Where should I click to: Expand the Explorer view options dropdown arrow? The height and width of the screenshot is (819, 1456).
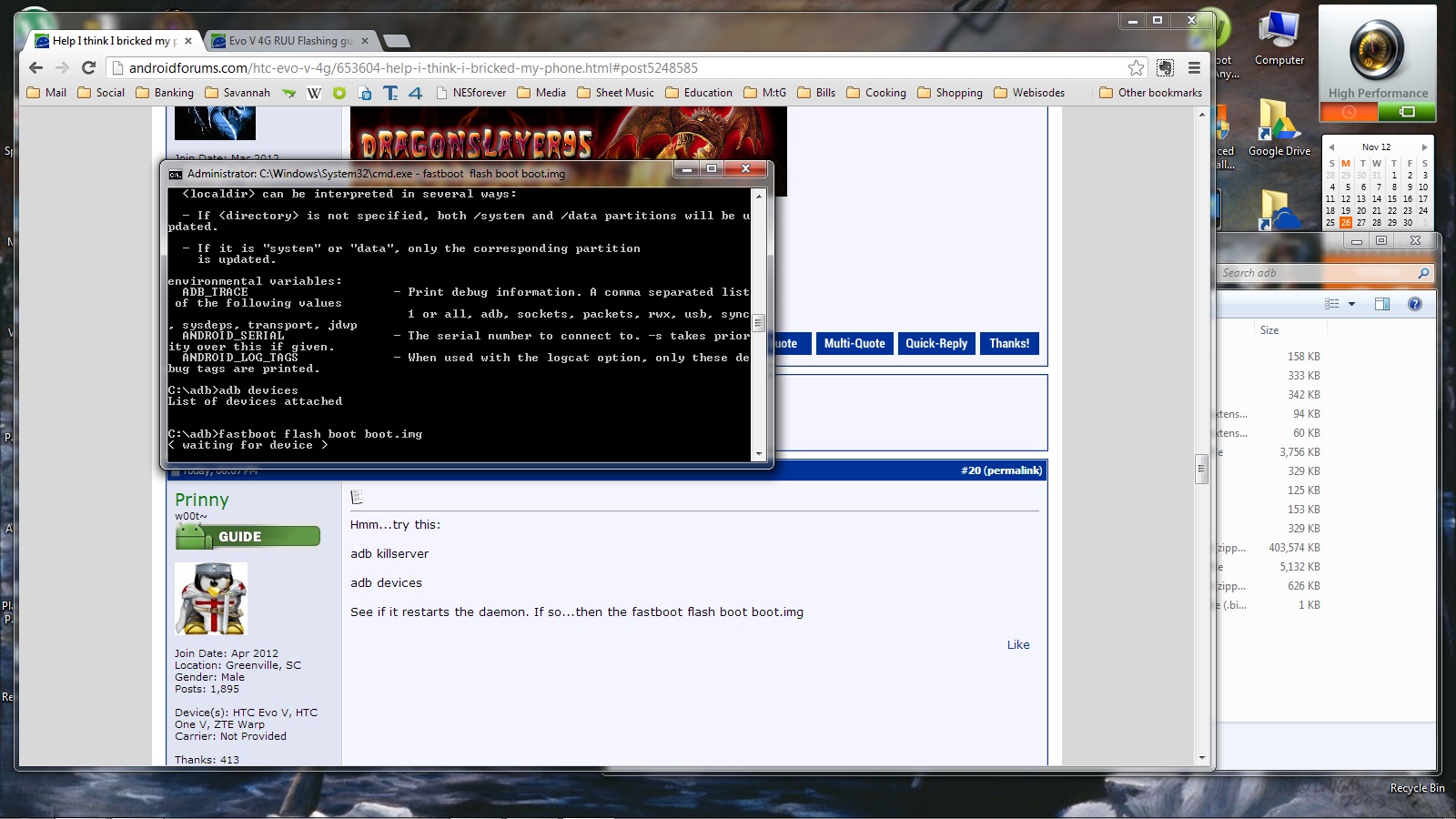tap(1351, 304)
